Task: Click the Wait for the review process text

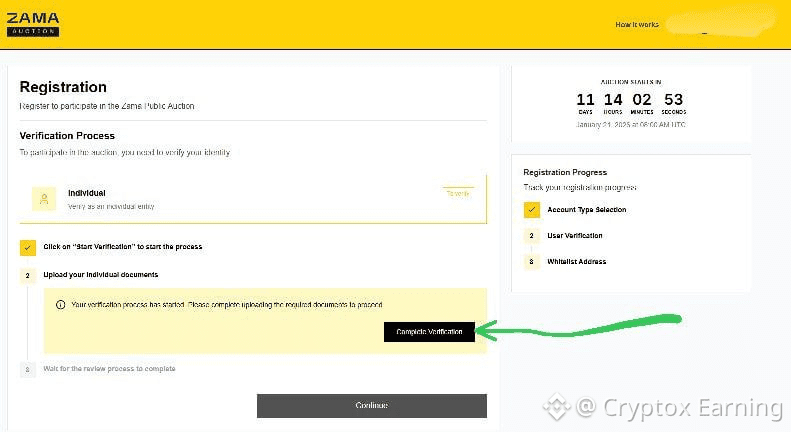Action: [x=109, y=369]
